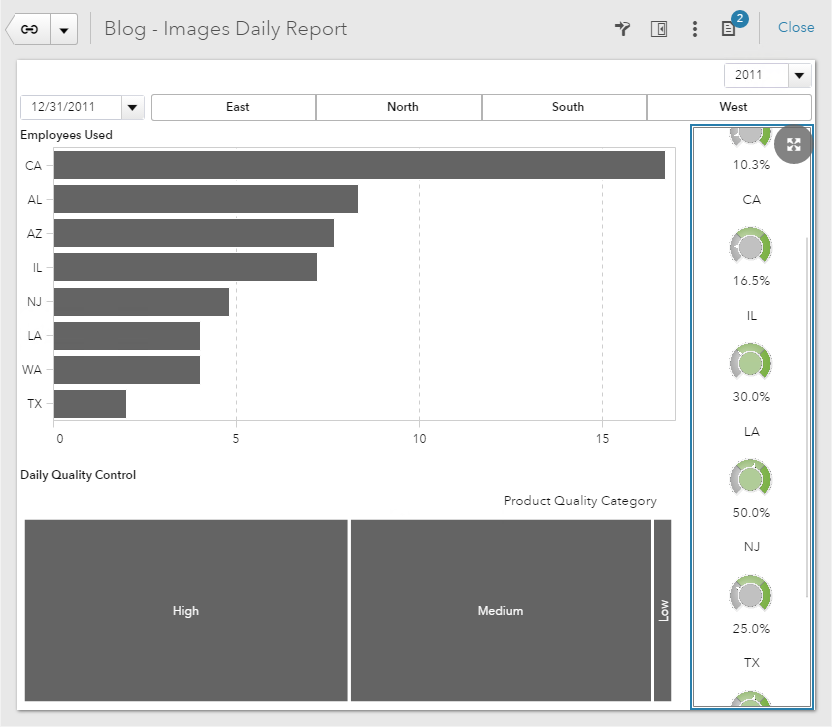
Task: Toggle the side pane icon
Action: coord(658,29)
